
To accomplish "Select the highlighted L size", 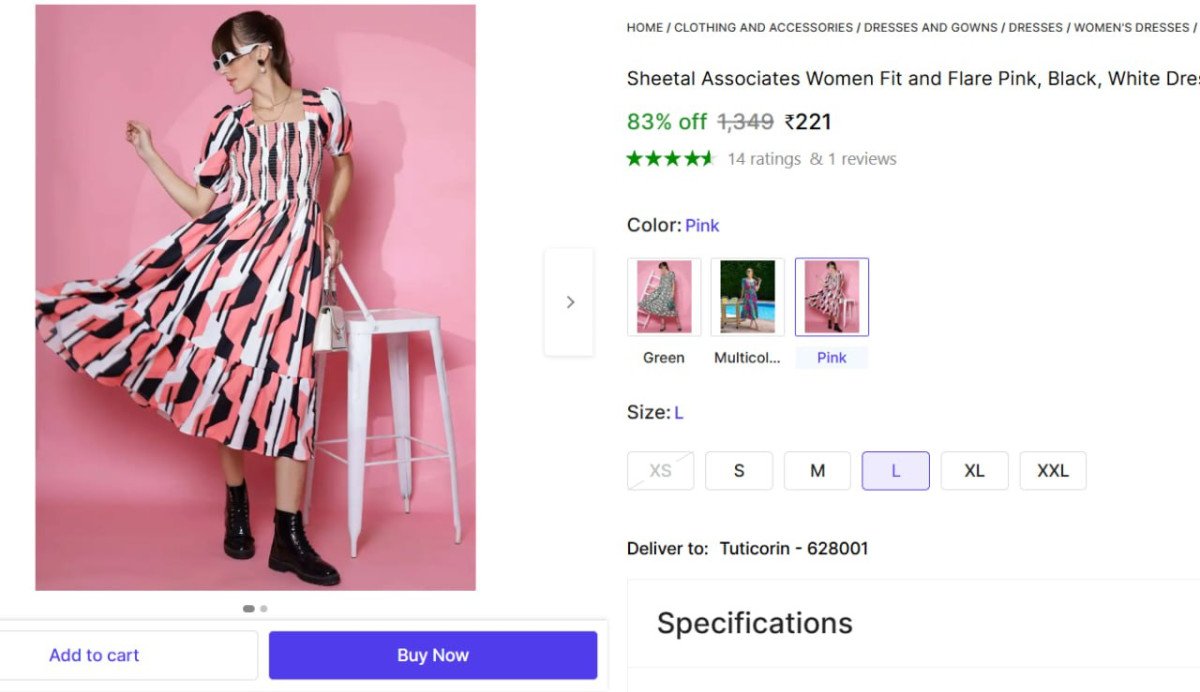I will [896, 471].
